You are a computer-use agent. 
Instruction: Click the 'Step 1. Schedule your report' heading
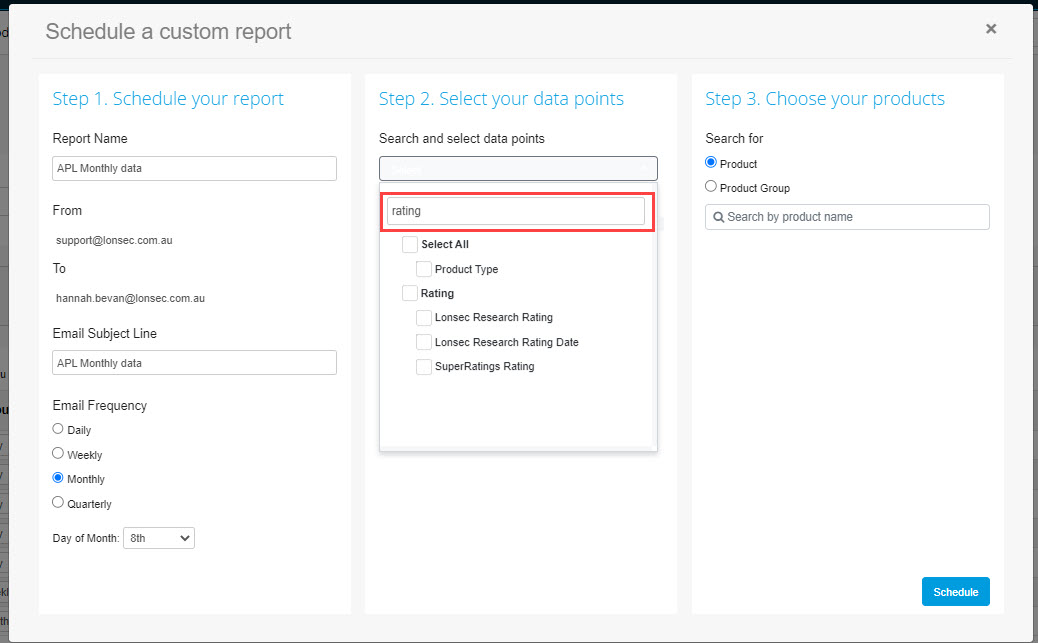click(x=168, y=99)
